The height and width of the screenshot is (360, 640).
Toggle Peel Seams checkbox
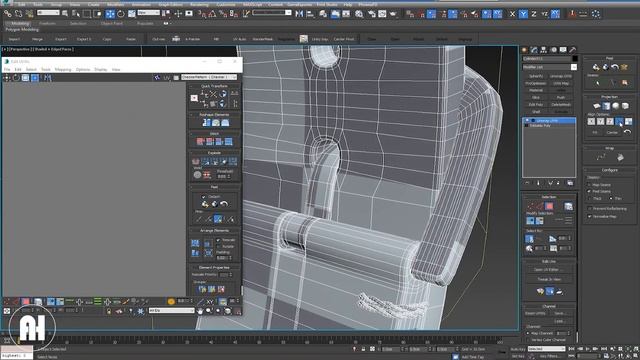pos(589,191)
